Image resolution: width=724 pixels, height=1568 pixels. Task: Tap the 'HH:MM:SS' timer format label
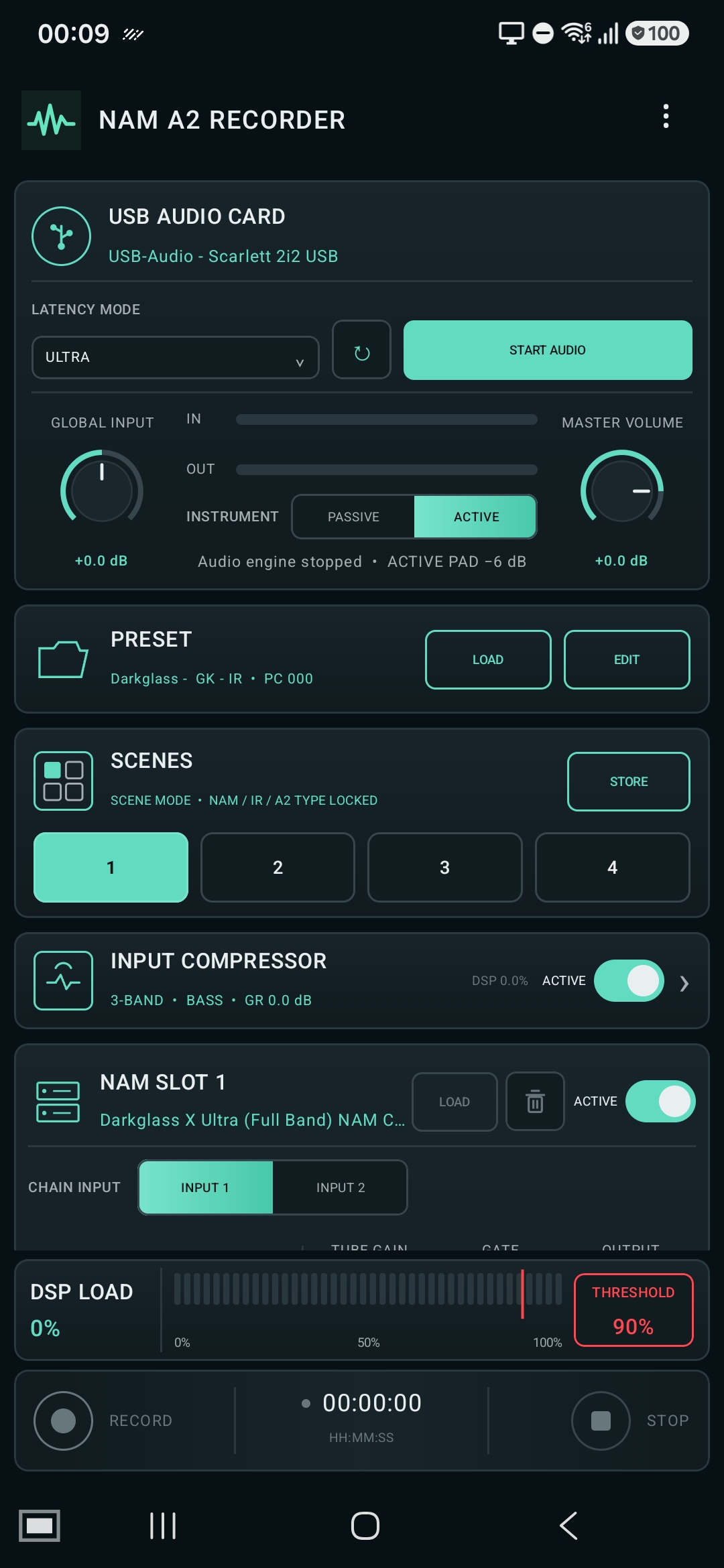click(x=361, y=1437)
